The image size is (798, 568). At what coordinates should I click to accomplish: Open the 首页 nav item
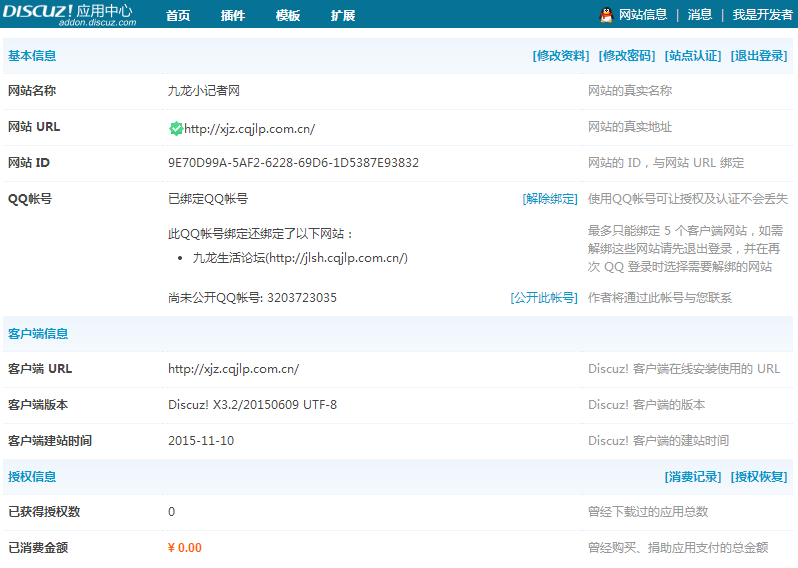[x=178, y=16]
